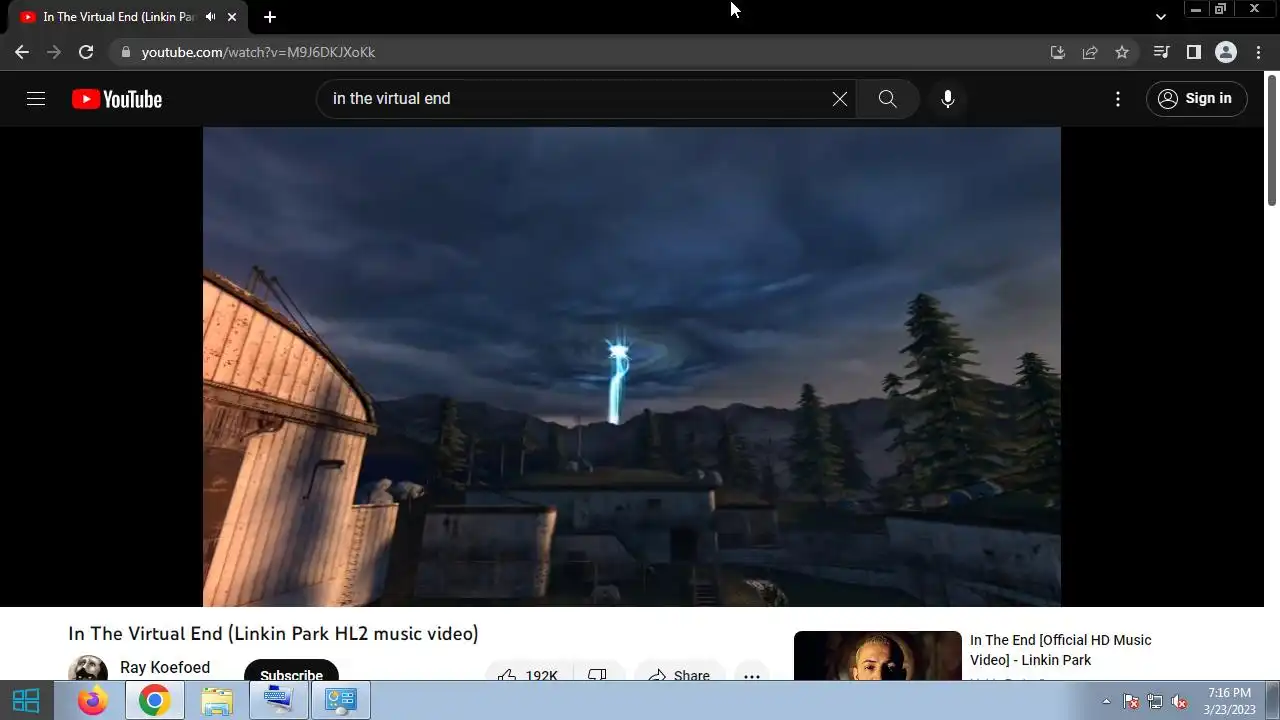This screenshot has height=720, width=1280.
Task: Go forward in browser history
Action: (54, 52)
